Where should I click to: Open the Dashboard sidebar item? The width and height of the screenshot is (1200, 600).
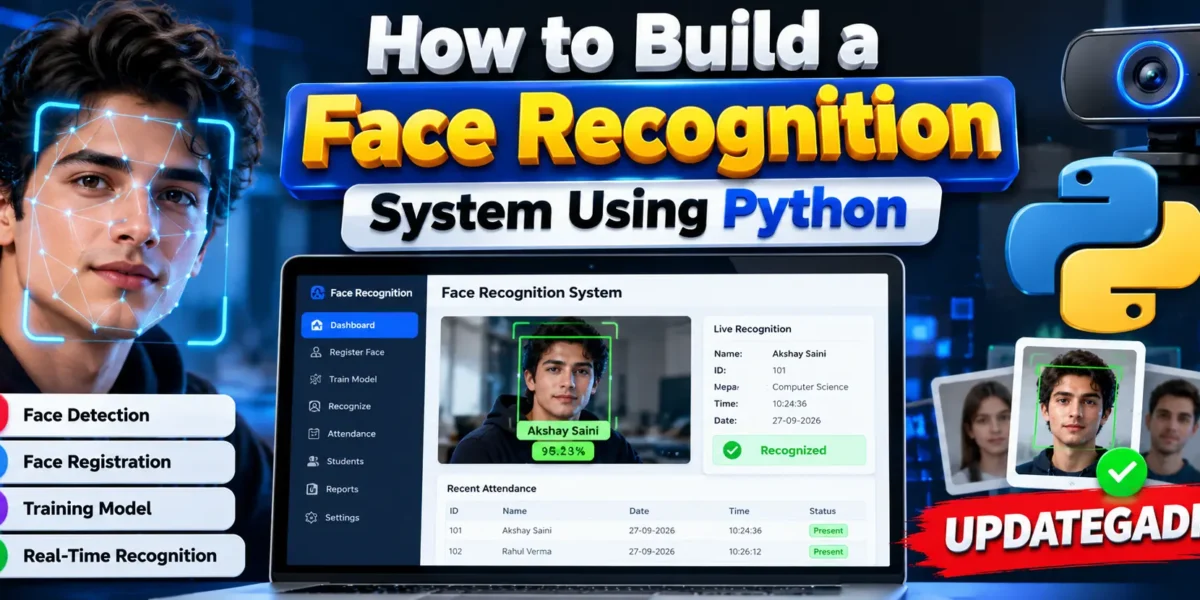pyautogui.click(x=359, y=325)
